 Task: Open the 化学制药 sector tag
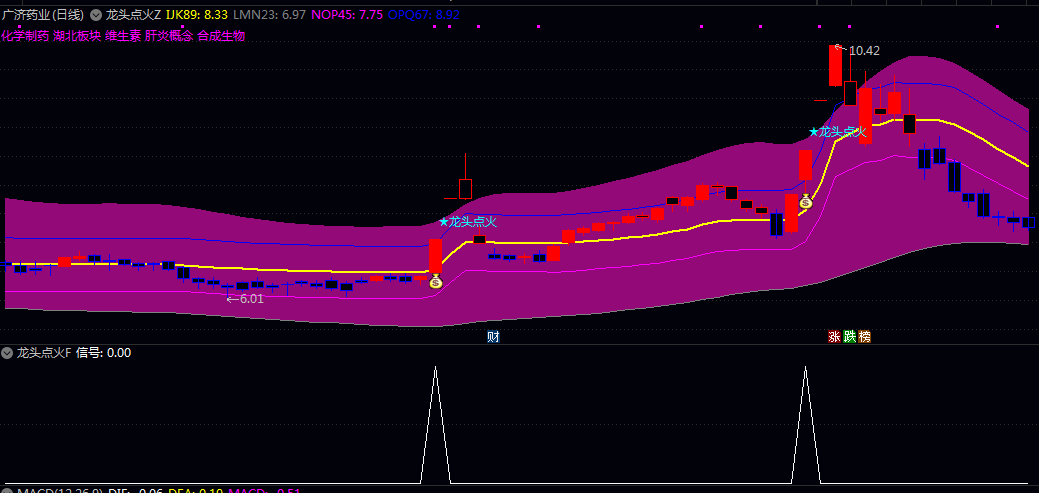25,36
